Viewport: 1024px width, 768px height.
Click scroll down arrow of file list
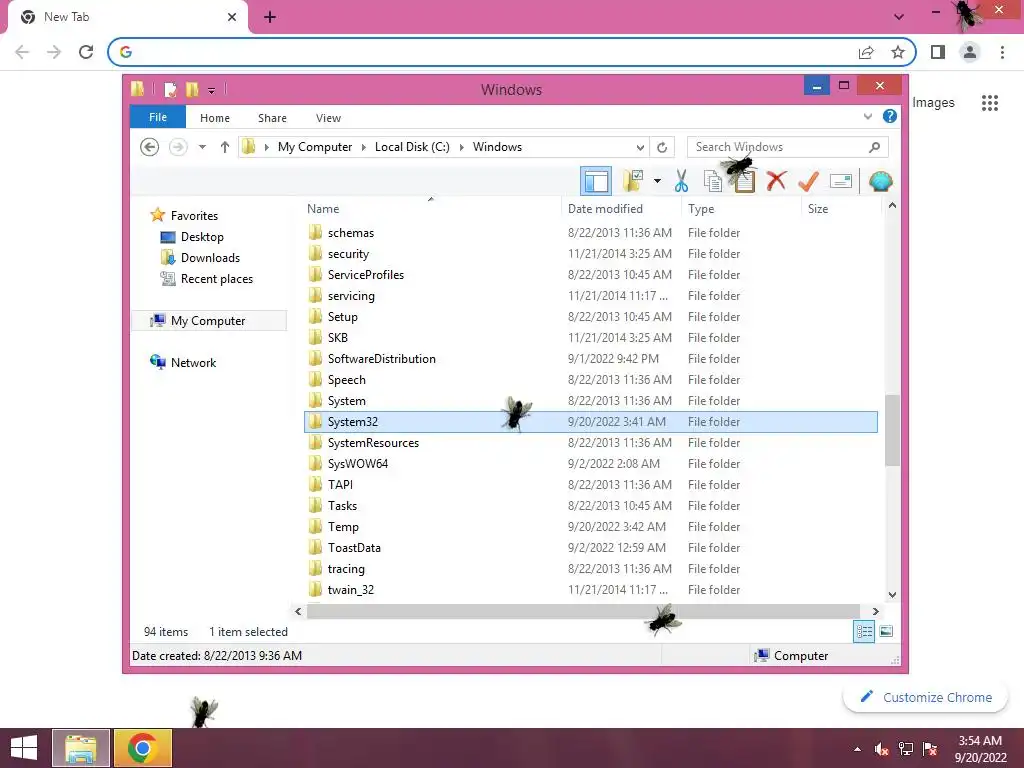(x=892, y=595)
